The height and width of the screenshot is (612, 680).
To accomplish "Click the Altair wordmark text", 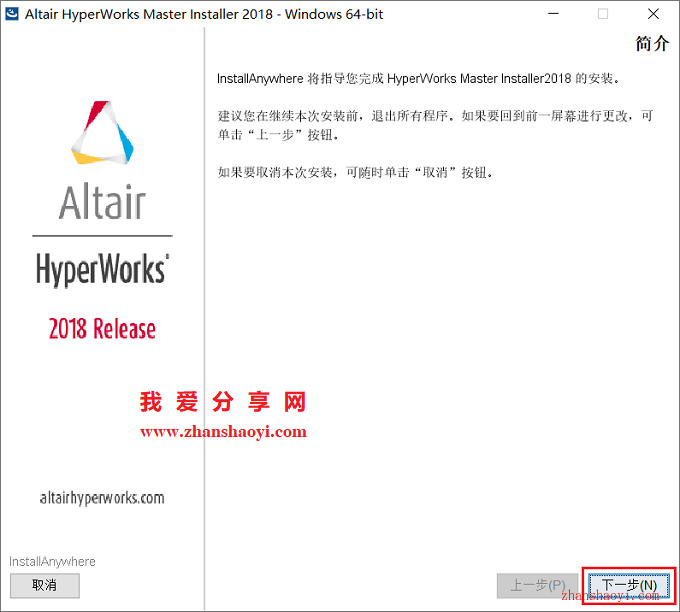I will [x=102, y=202].
